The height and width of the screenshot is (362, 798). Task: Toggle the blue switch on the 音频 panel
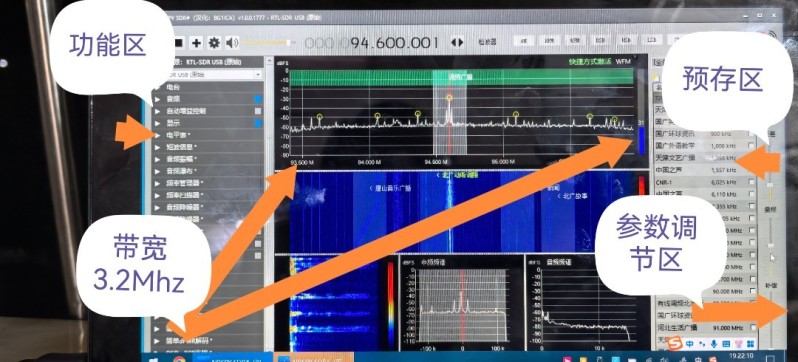click(x=258, y=99)
